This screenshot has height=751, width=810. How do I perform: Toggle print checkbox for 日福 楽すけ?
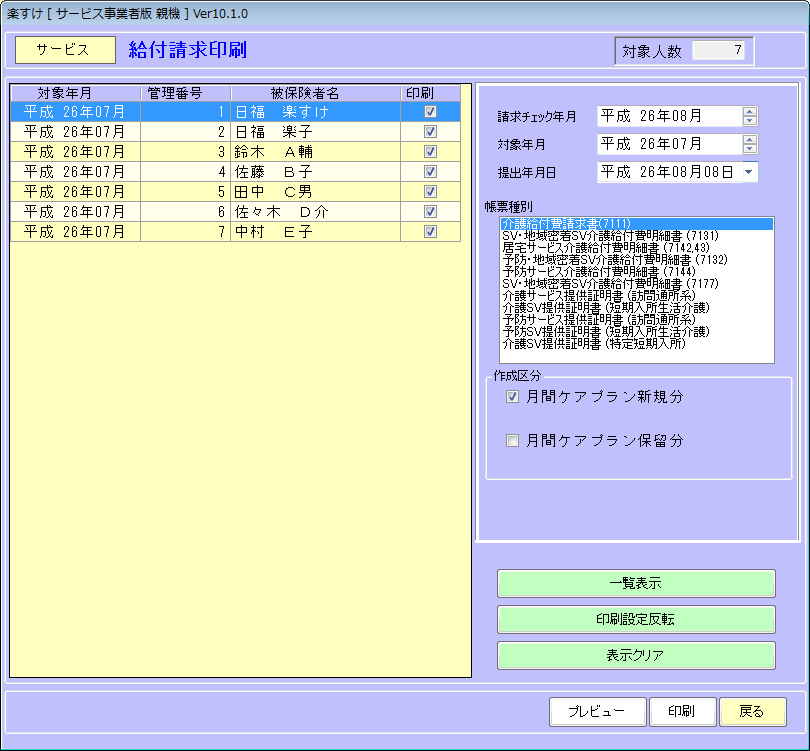(430, 112)
